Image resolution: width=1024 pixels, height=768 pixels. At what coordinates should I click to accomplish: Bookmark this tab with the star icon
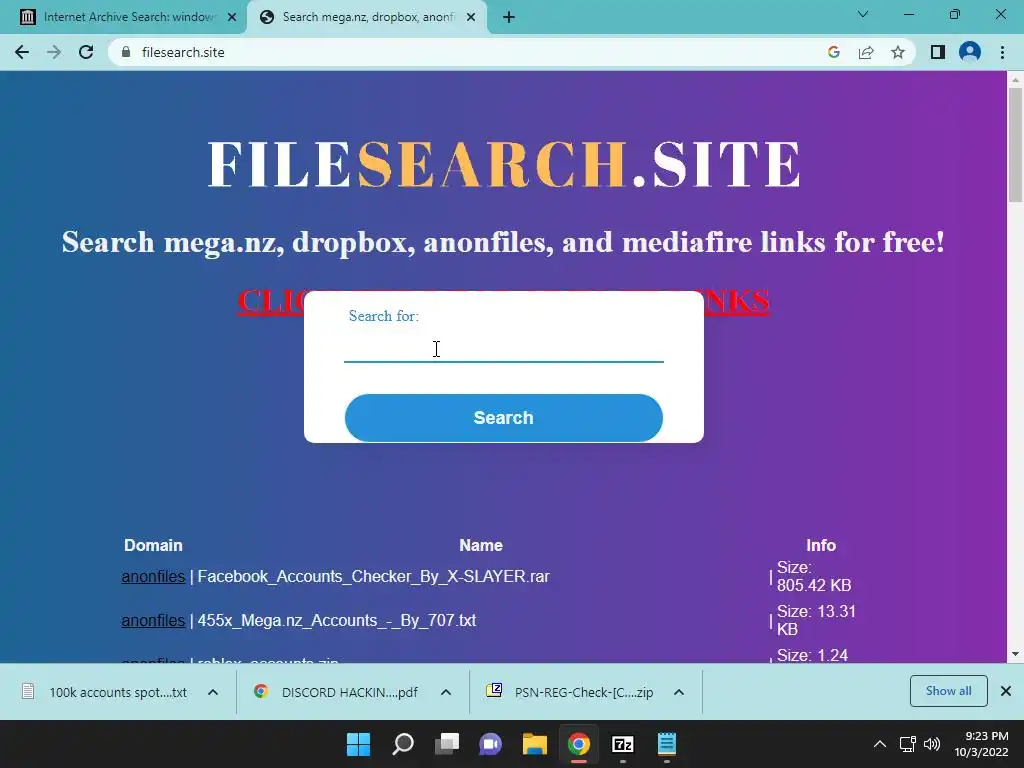pos(898,52)
